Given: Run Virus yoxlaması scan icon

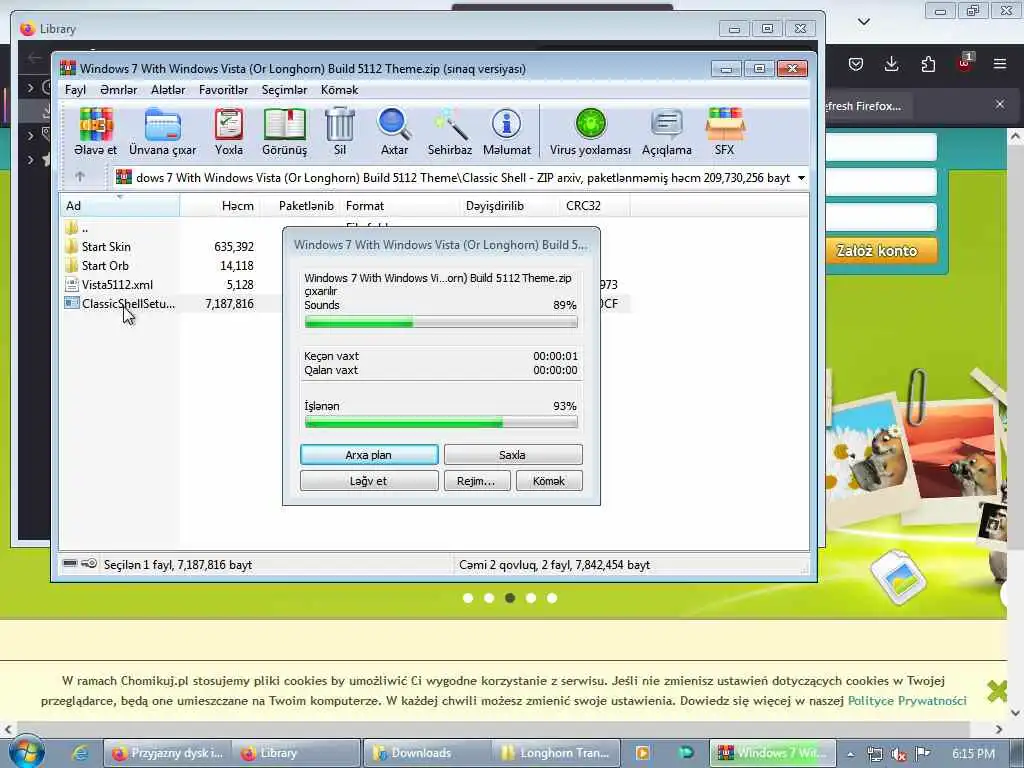Looking at the screenshot, I should (x=590, y=131).
